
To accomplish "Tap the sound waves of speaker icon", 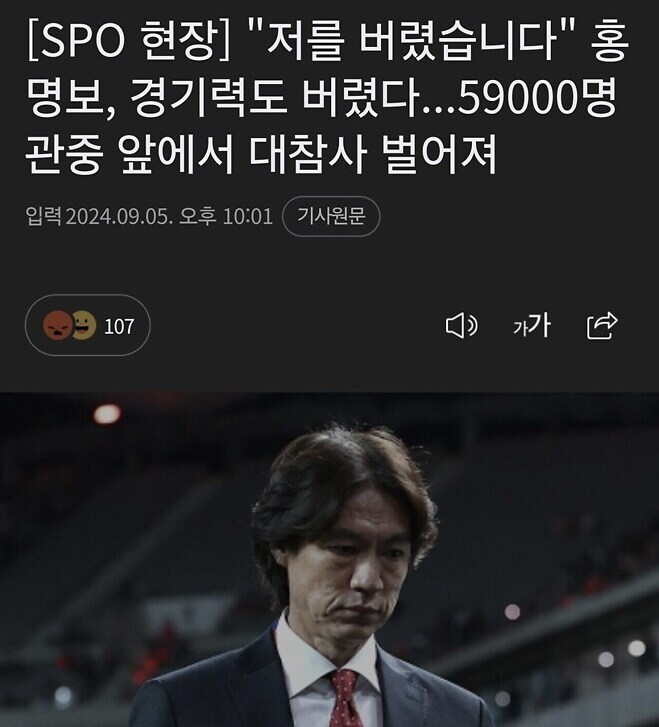I will 473,326.
